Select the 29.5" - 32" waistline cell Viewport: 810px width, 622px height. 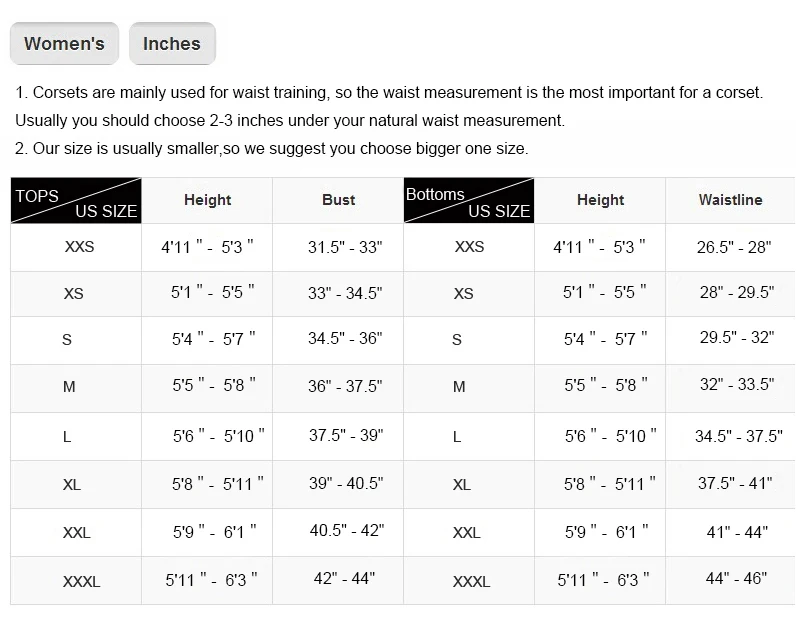[737, 338]
